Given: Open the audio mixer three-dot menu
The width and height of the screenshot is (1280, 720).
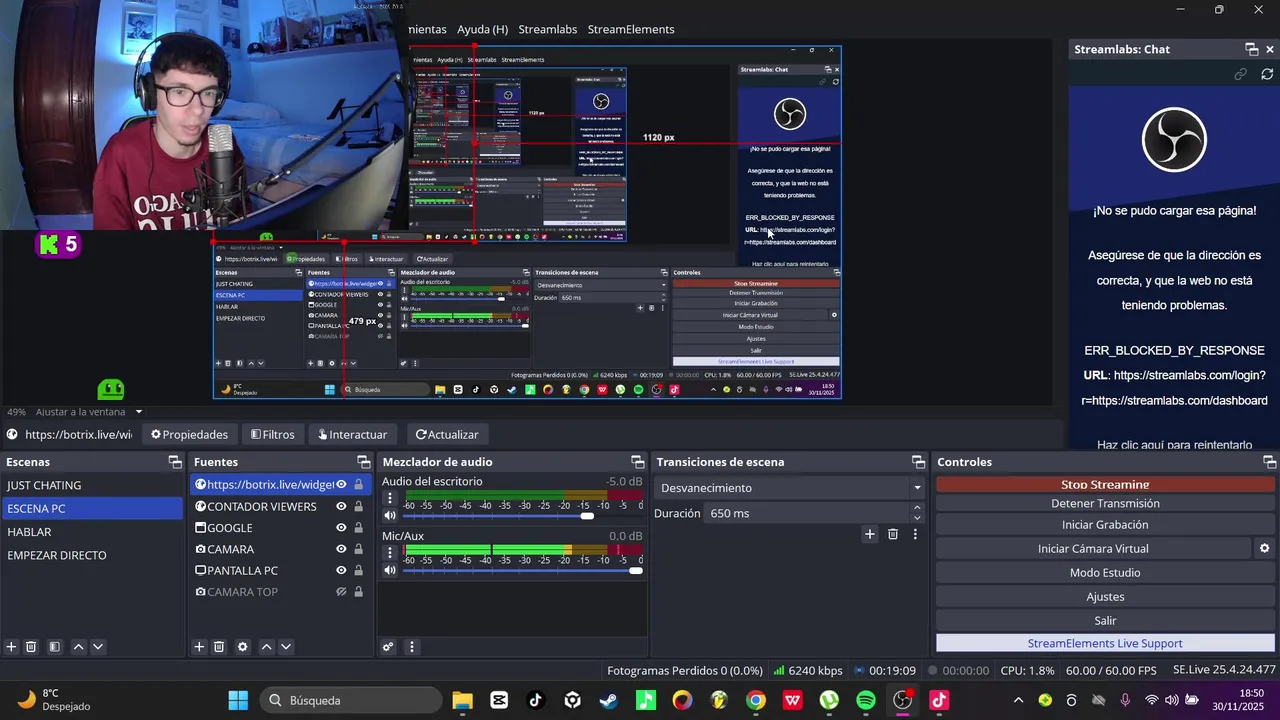Looking at the screenshot, I should tap(411, 647).
